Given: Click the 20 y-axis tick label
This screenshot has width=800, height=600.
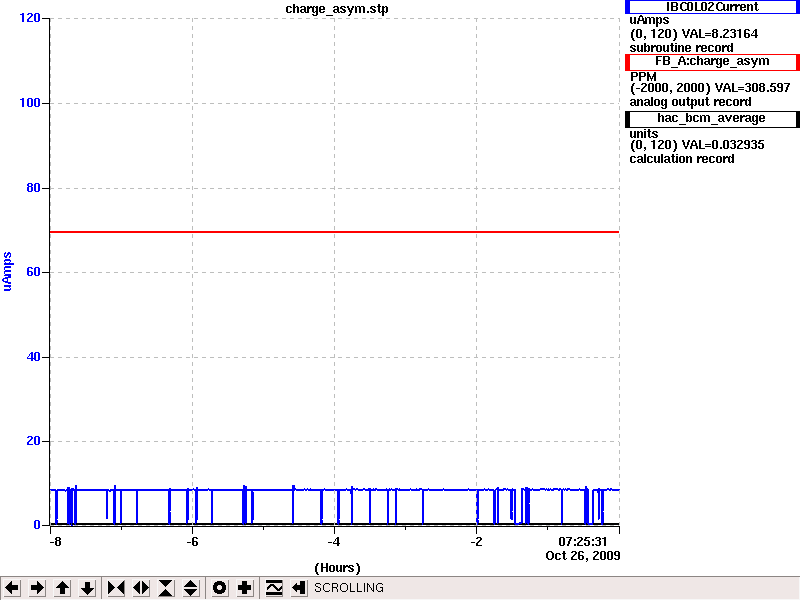Looking at the screenshot, I should pos(33,441).
